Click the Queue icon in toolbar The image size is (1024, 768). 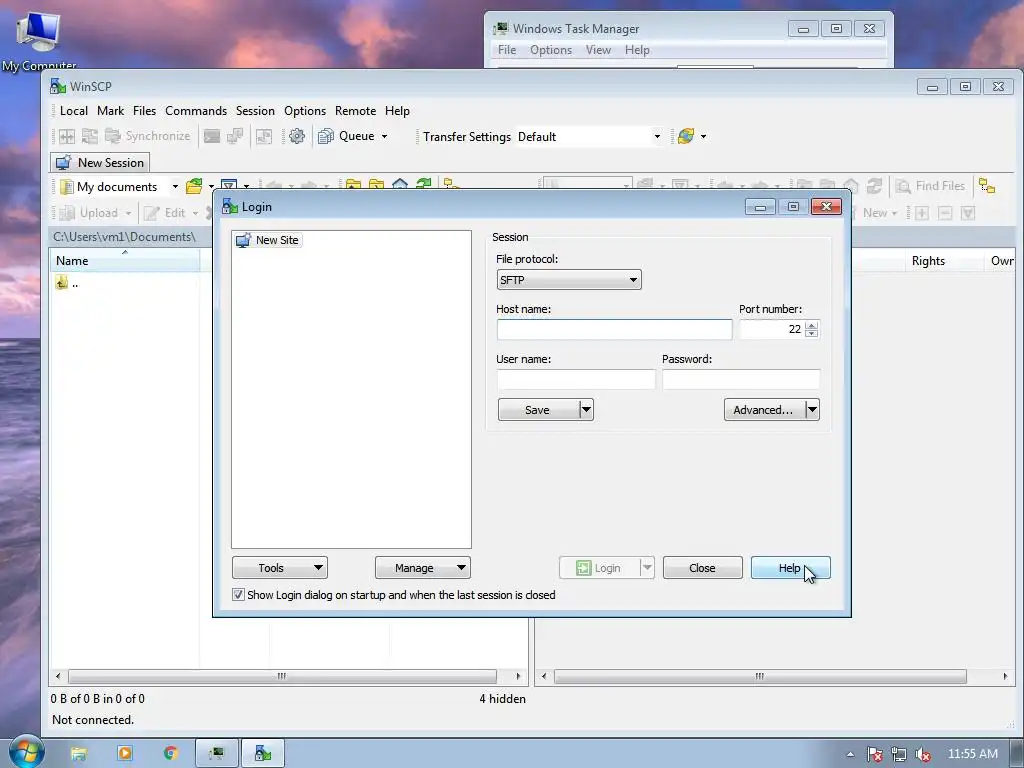click(x=326, y=136)
